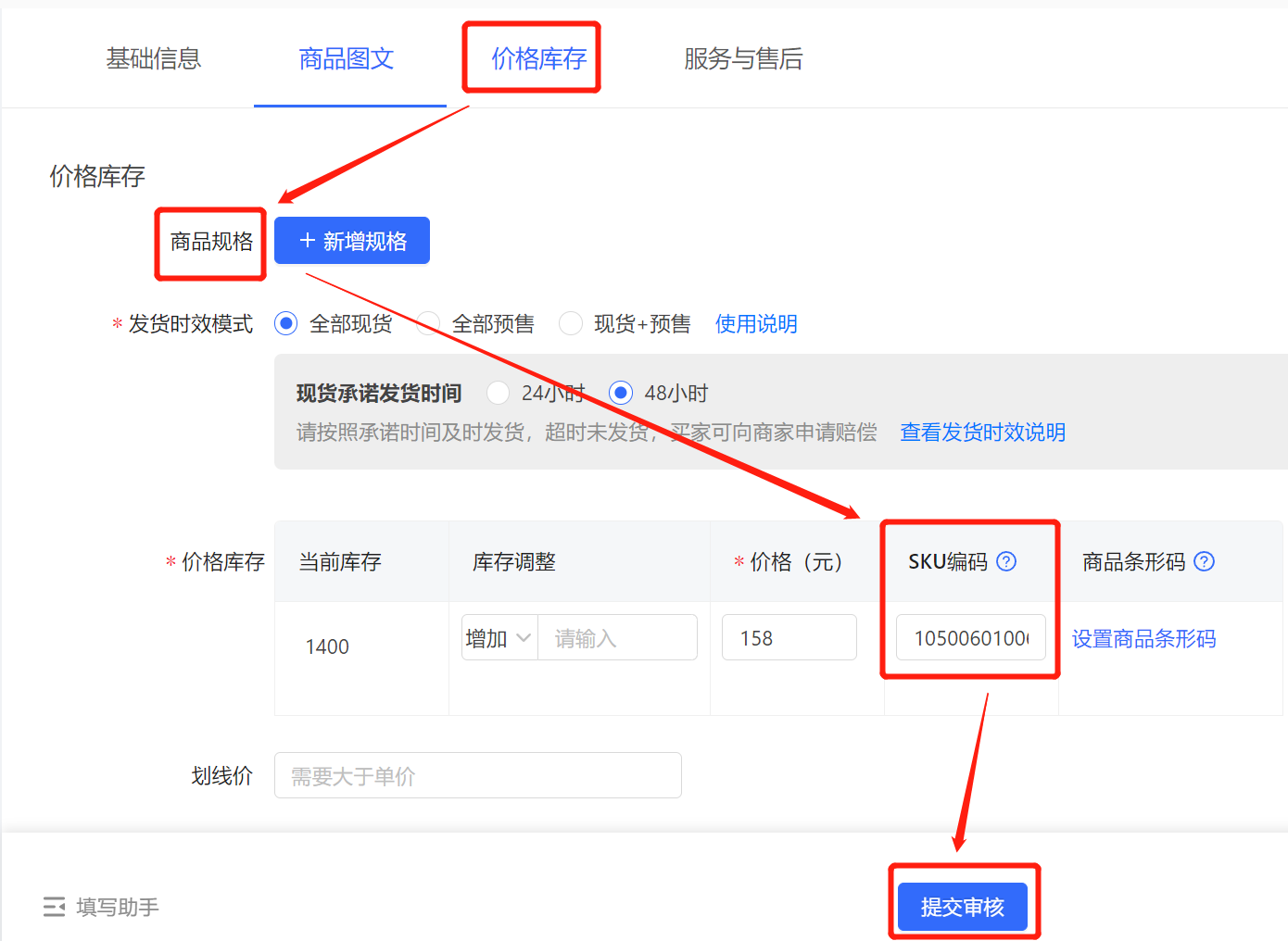Open the 使用说明 link
Viewport: 1288px width, 941px height.
click(x=756, y=323)
